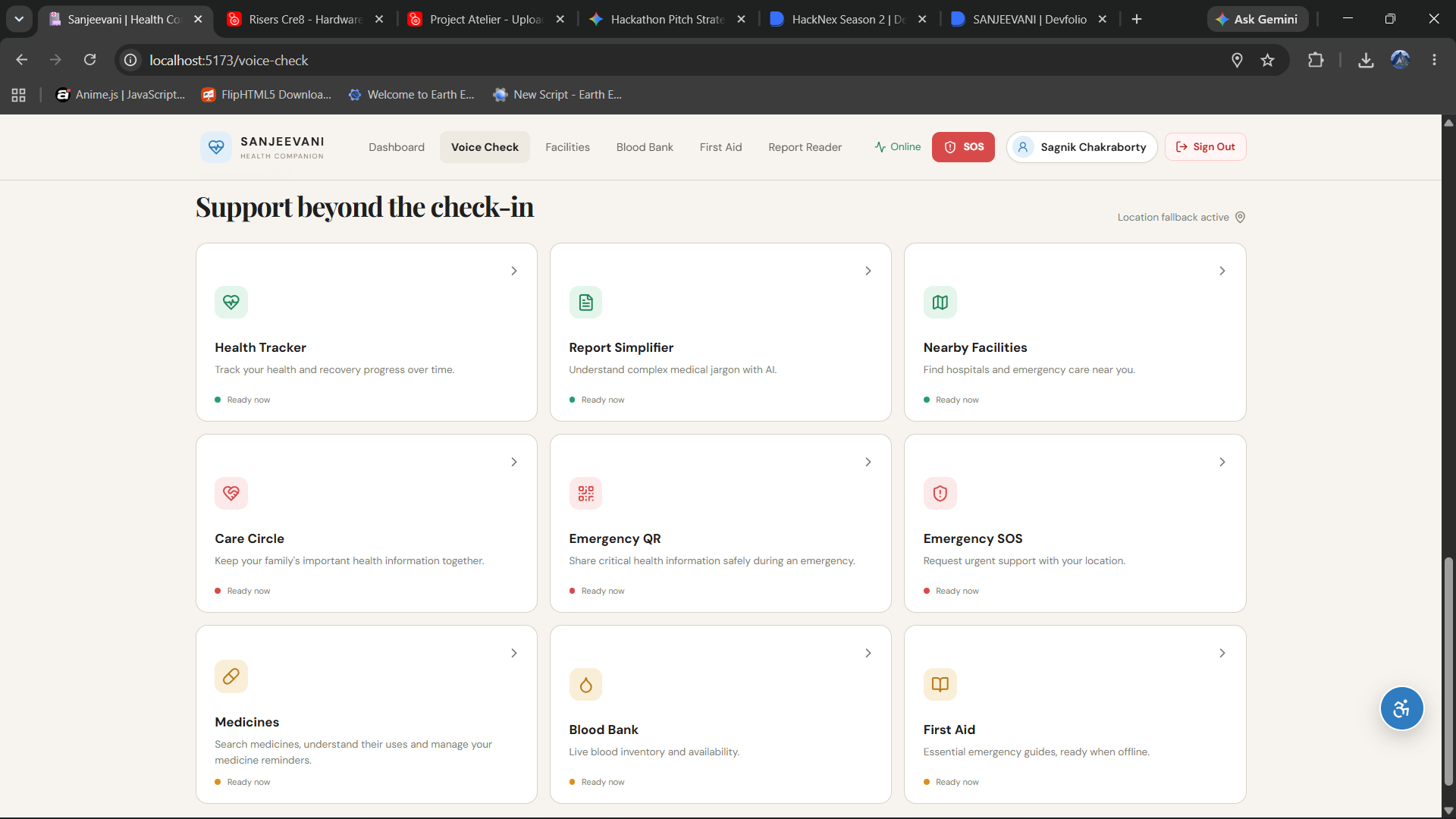Click the location icon in address bar

[x=1237, y=60]
